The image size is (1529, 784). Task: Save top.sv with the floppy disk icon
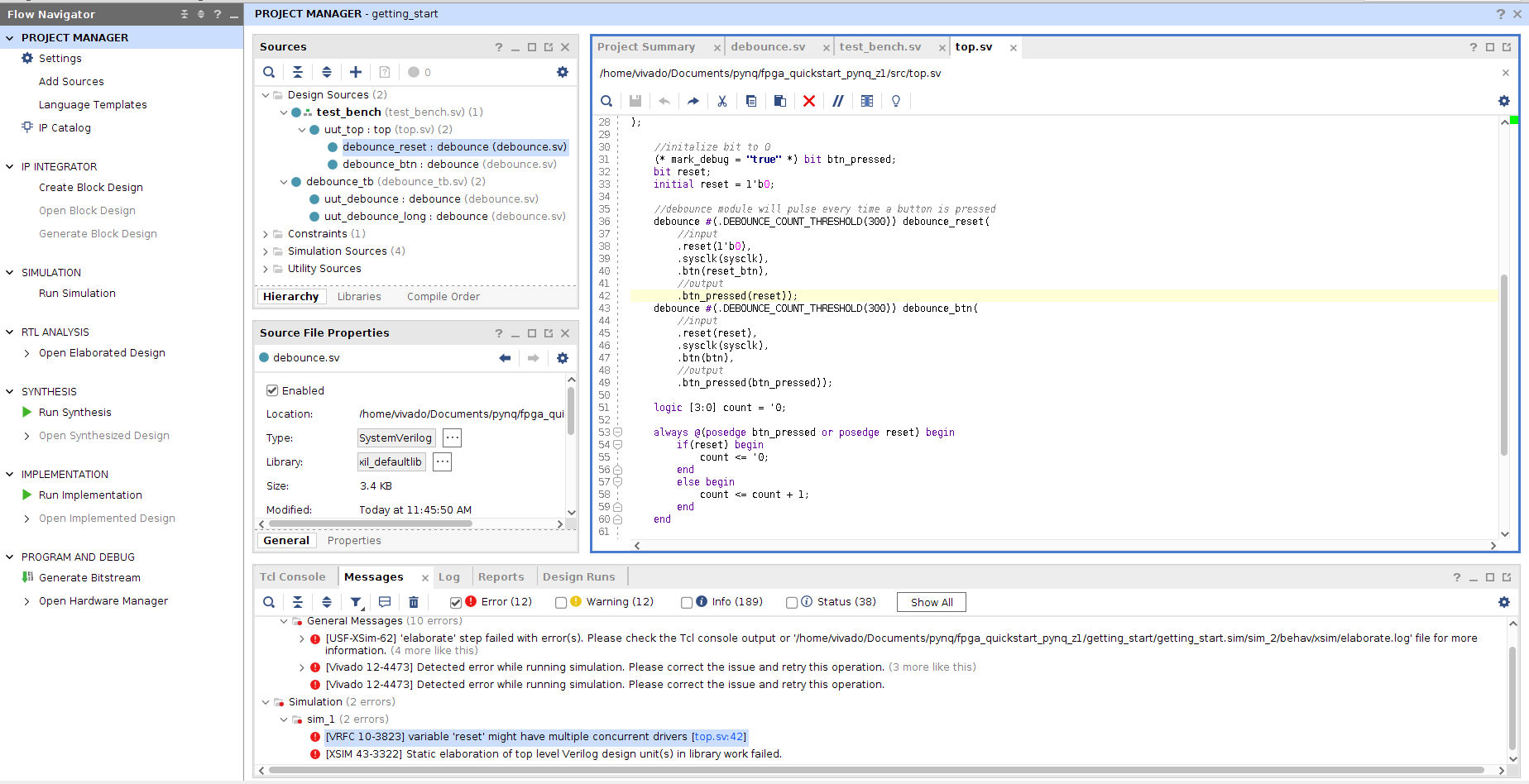635,101
